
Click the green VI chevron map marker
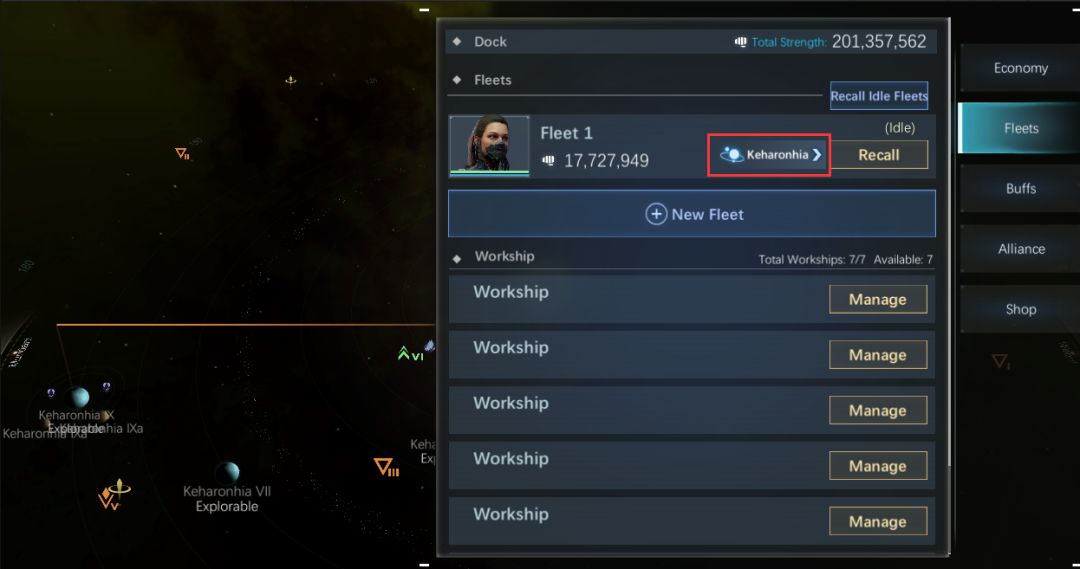tap(411, 354)
